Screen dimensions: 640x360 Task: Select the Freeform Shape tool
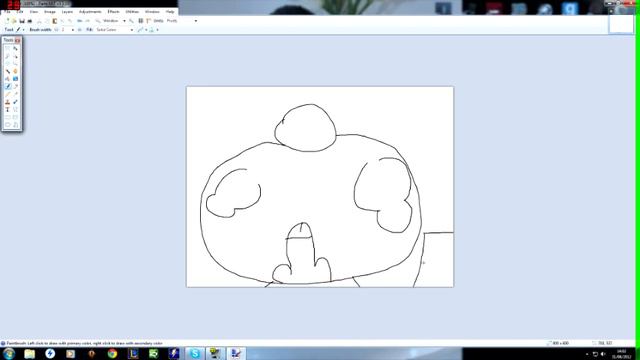pyautogui.click(x=16, y=125)
